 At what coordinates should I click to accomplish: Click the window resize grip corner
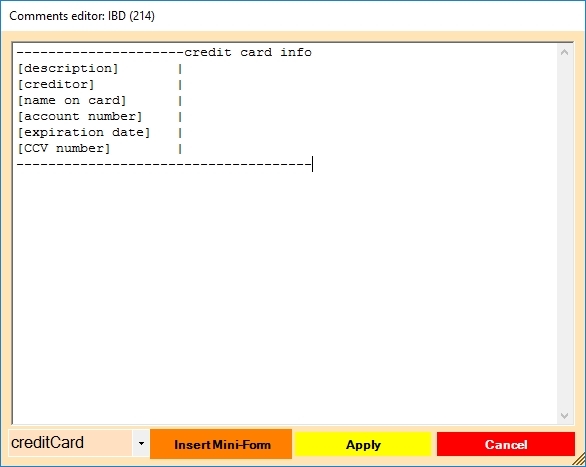point(580,460)
